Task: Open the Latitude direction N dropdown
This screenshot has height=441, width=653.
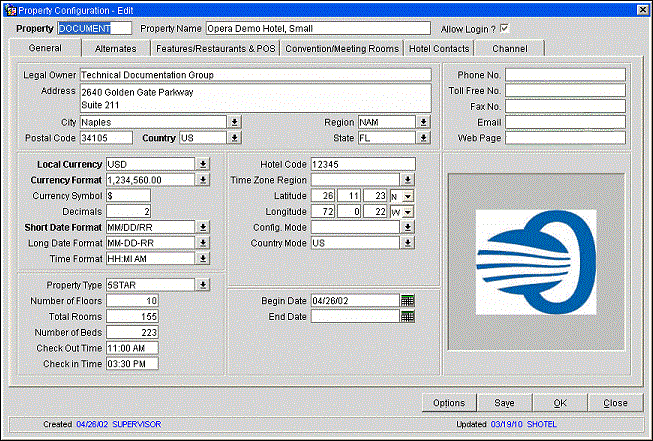Action: [408, 195]
